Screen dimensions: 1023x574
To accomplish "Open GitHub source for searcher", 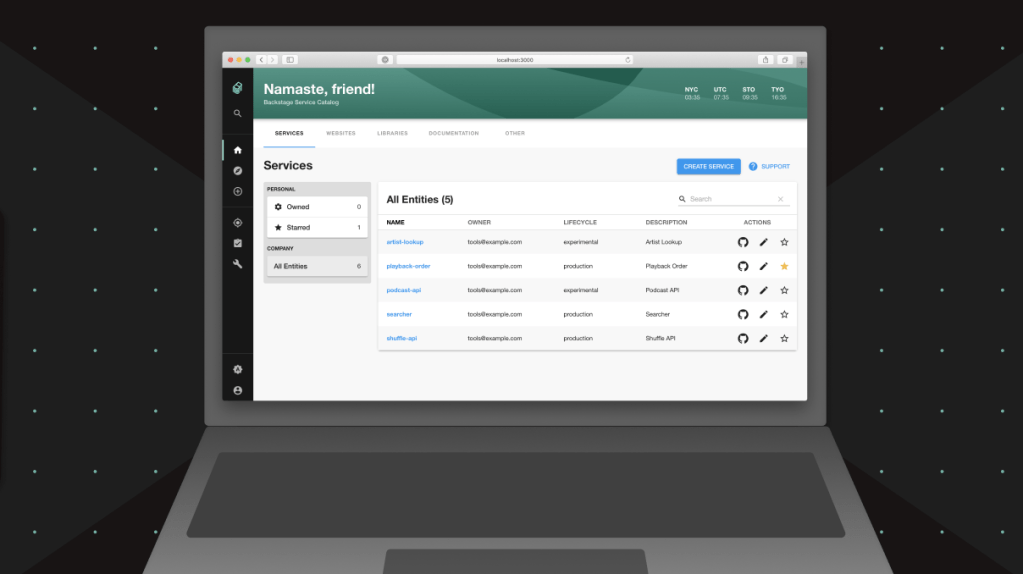I will [743, 314].
